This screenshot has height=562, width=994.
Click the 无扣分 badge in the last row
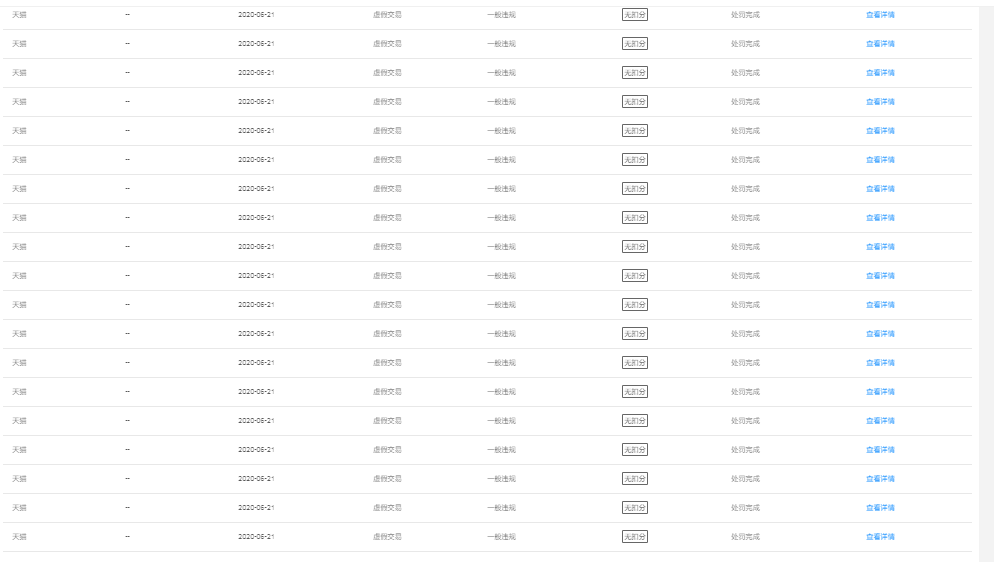[635, 537]
